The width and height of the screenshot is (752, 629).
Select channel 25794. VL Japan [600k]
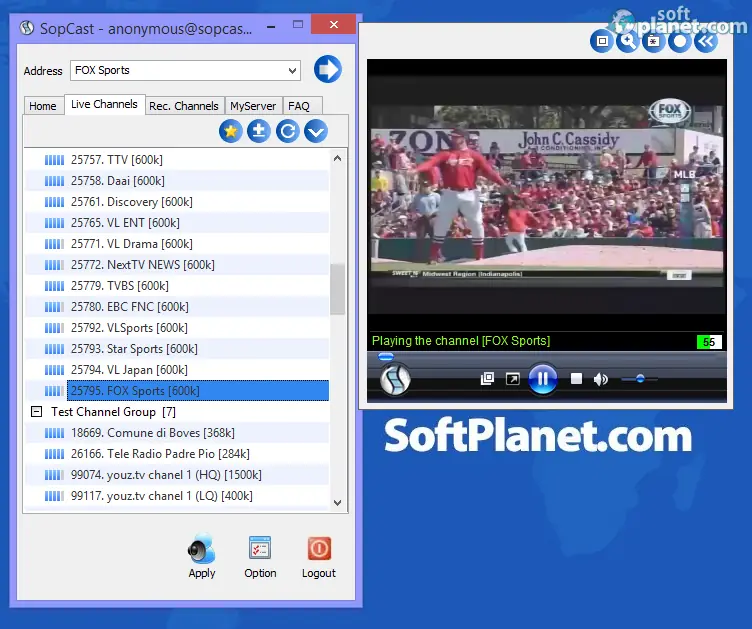click(177, 370)
